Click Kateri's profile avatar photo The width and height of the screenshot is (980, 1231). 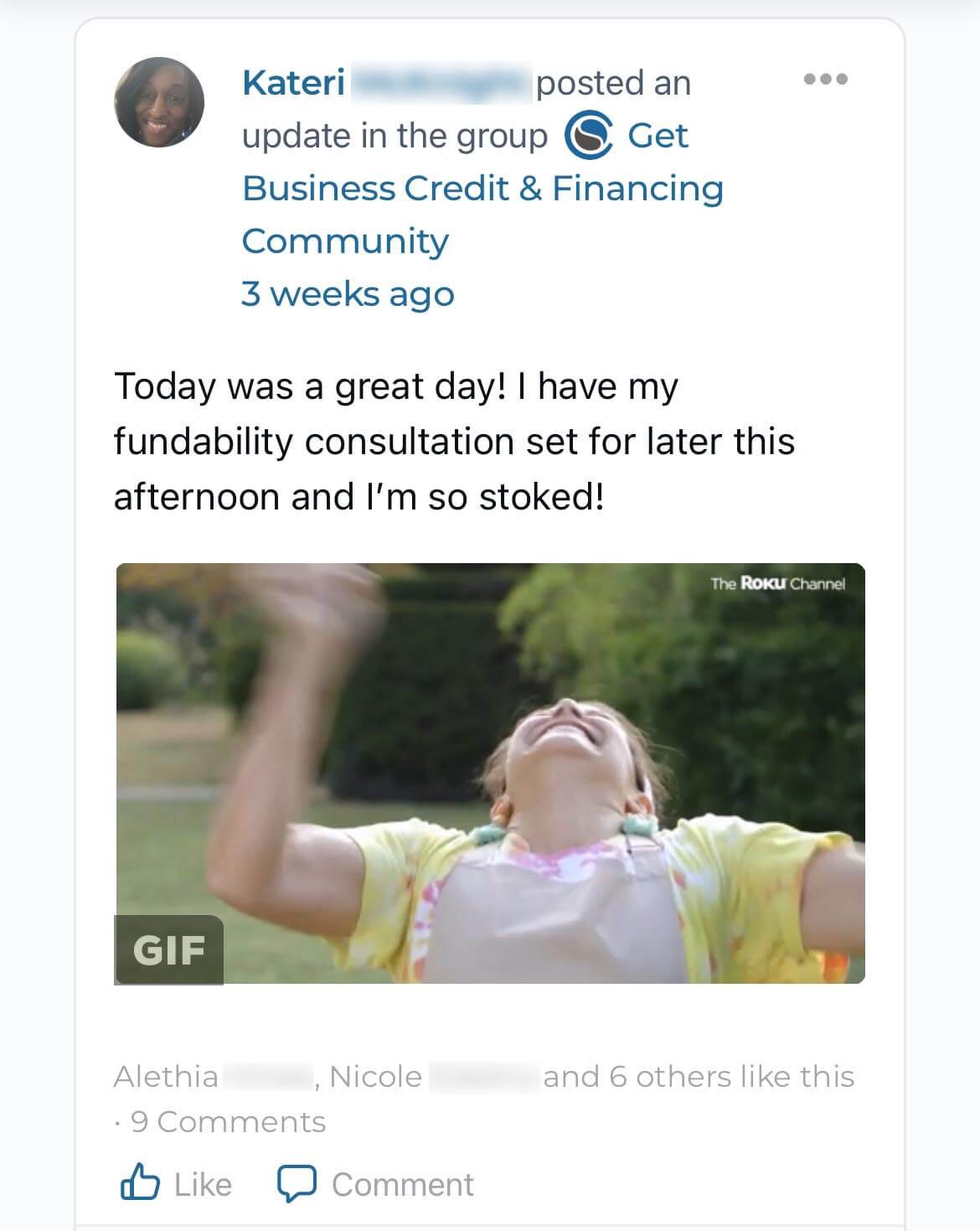[159, 102]
